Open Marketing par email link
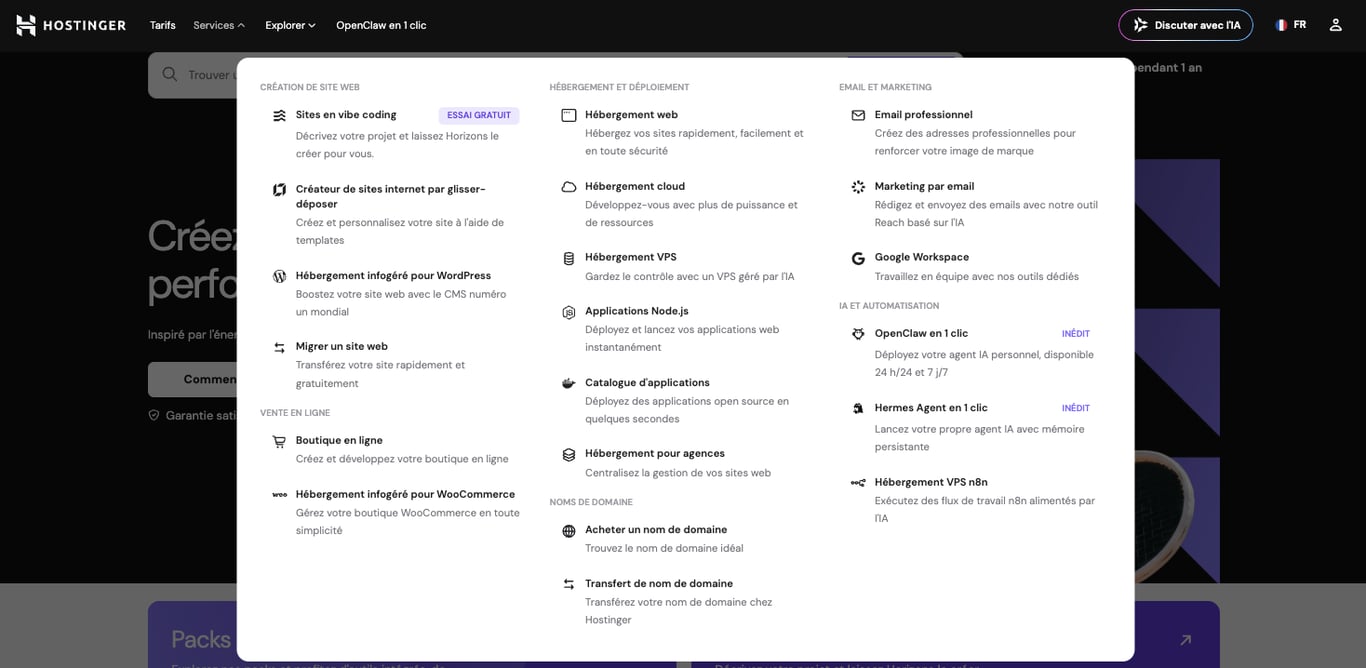The height and width of the screenshot is (668, 1366). [x=924, y=186]
